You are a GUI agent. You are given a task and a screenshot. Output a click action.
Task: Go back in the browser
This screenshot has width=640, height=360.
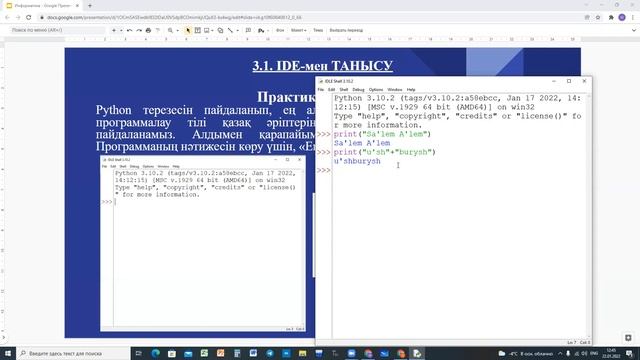[x=7, y=18]
